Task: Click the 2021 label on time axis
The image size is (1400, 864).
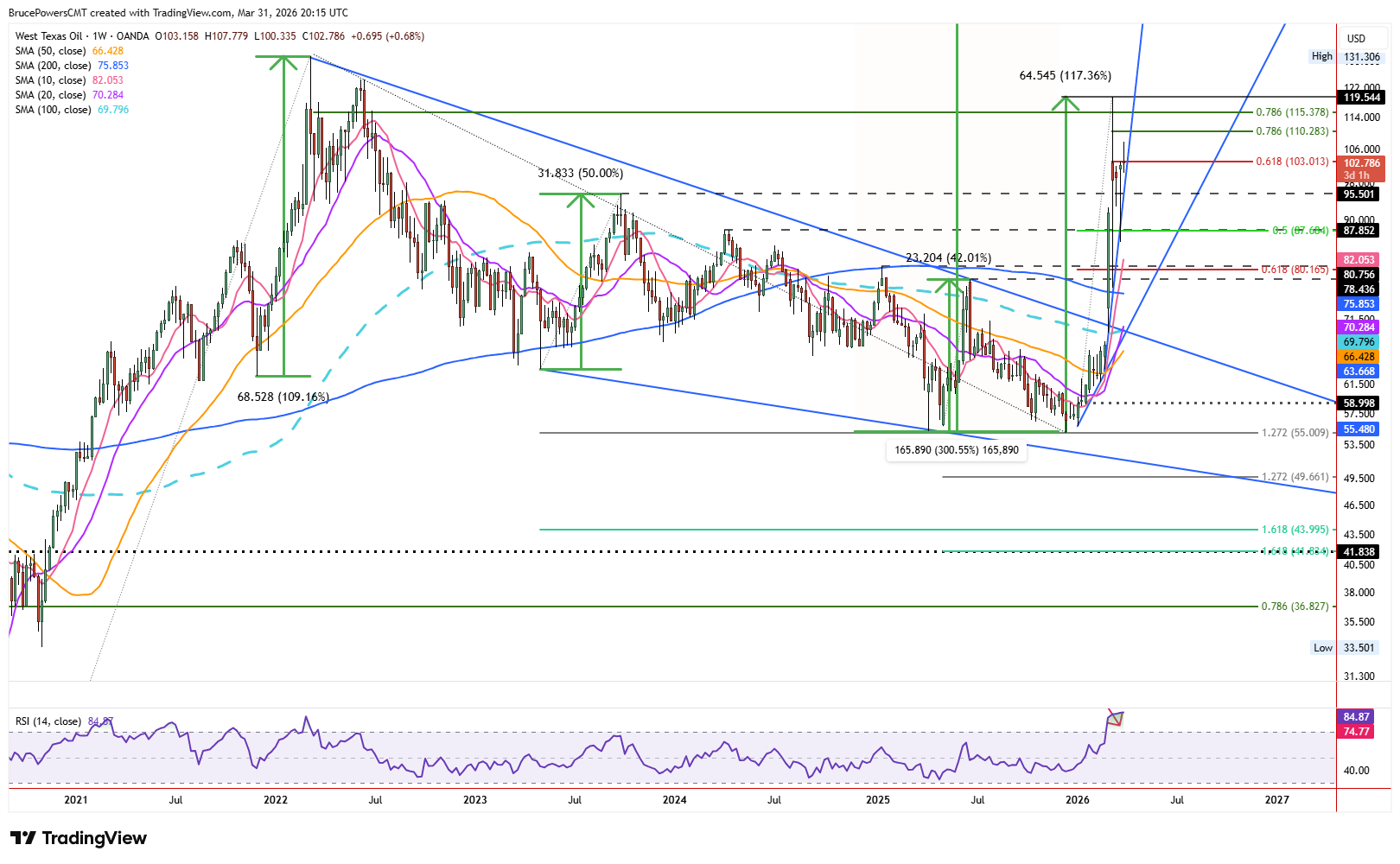Action: tap(76, 800)
